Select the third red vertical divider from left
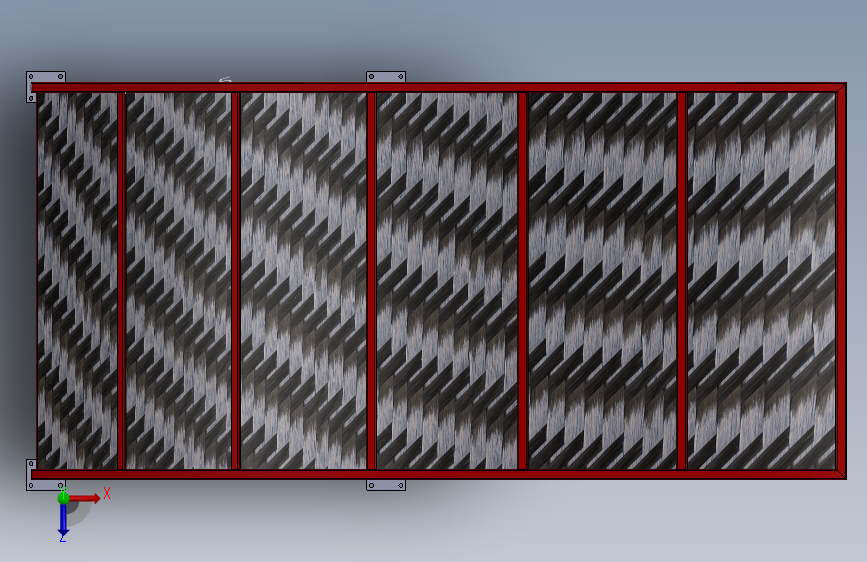Viewport: 867px width, 562px height. (372, 281)
